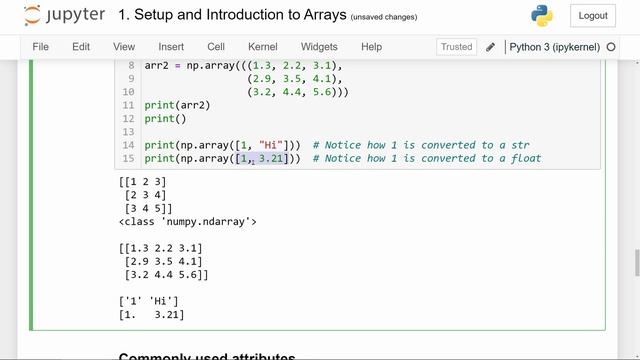Click the Python logo icon

click(542, 16)
